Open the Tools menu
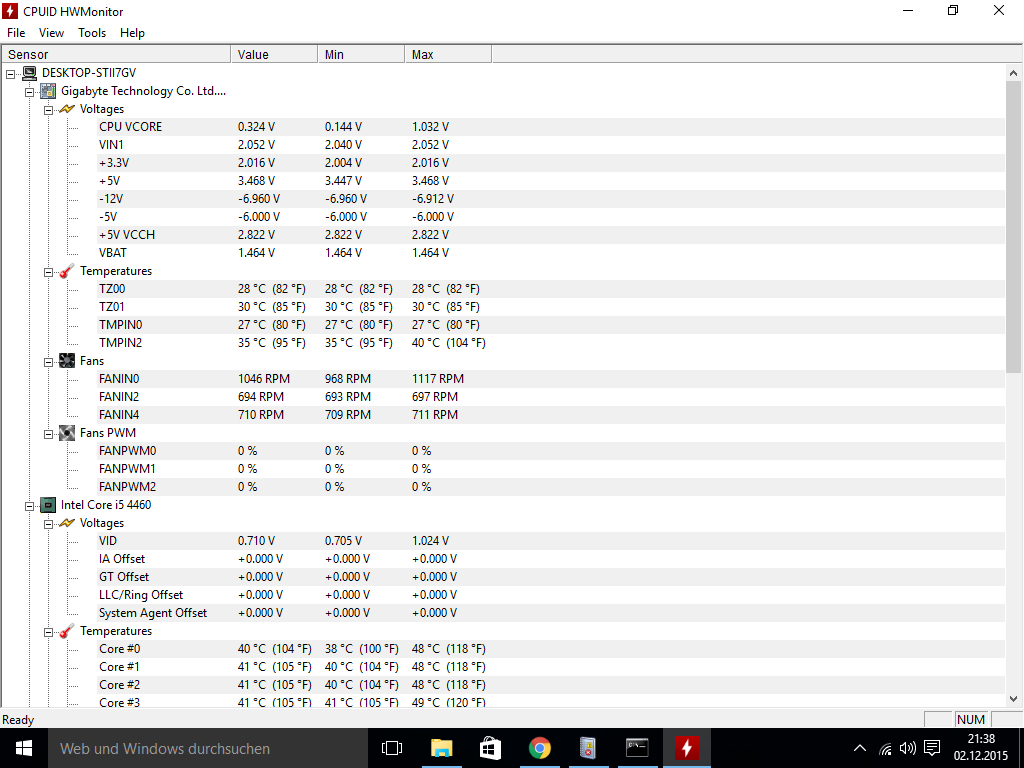The image size is (1024, 768). click(x=92, y=33)
